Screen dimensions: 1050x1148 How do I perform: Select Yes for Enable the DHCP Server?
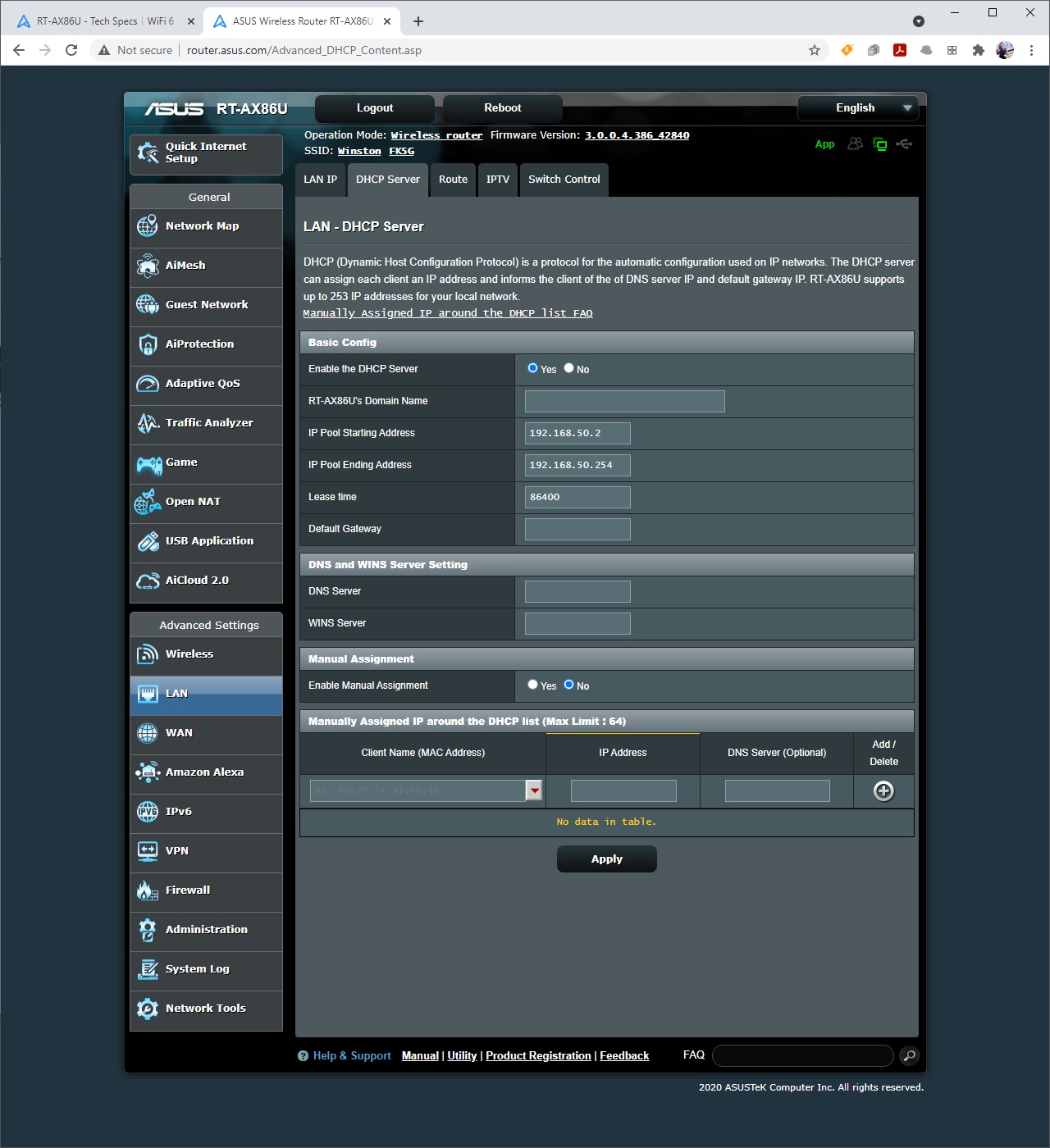[532, 368]
